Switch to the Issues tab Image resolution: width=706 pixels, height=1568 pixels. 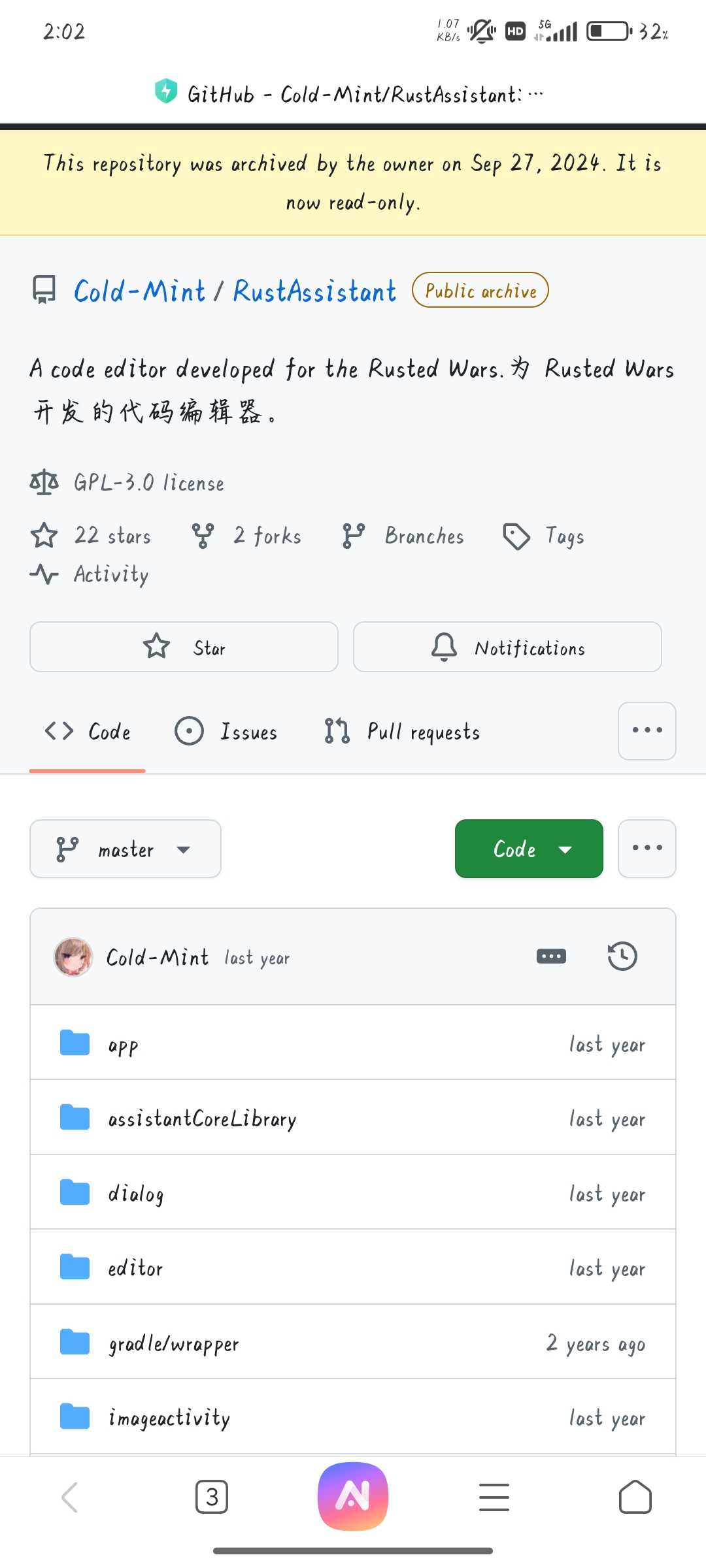click(x=226, y=732)
